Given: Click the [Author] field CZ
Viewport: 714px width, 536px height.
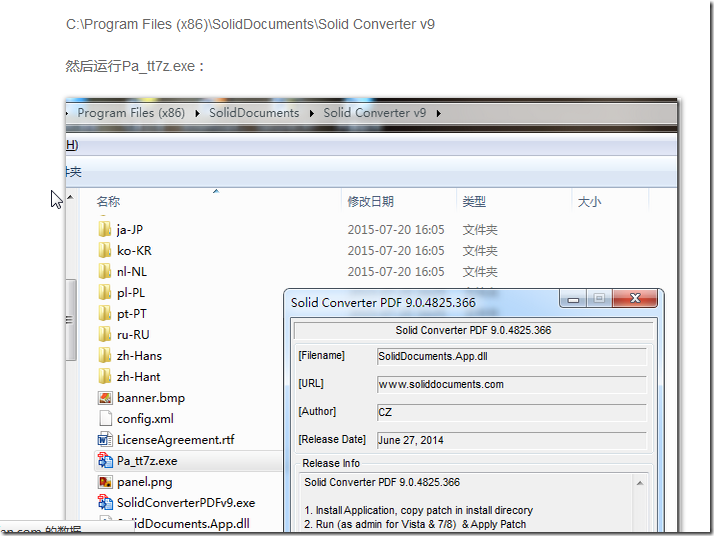Looking at the screenshot, I should point(511,412).
